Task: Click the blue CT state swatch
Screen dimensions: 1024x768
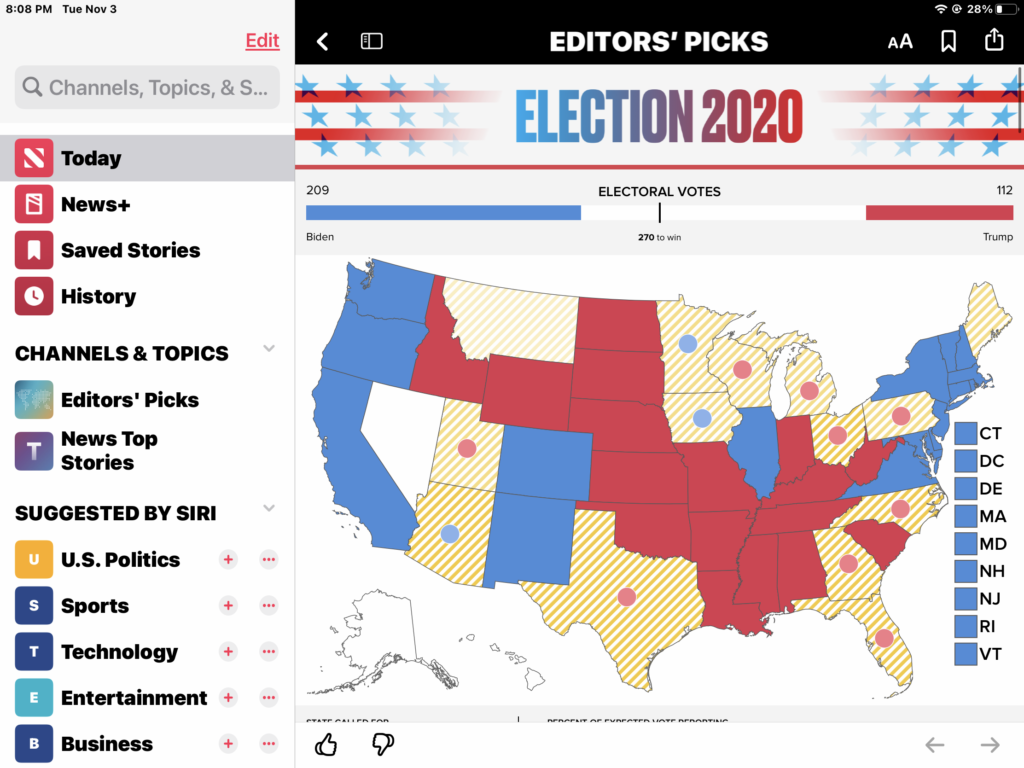Action: pos(965,433)
